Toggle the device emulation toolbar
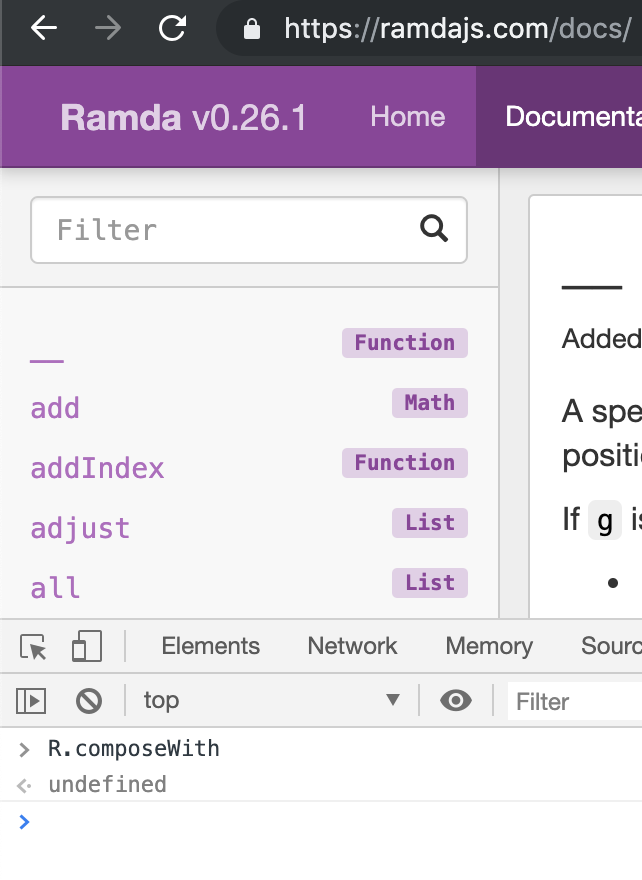The width and height of the screenshot is (642, 880). [88, 646]
